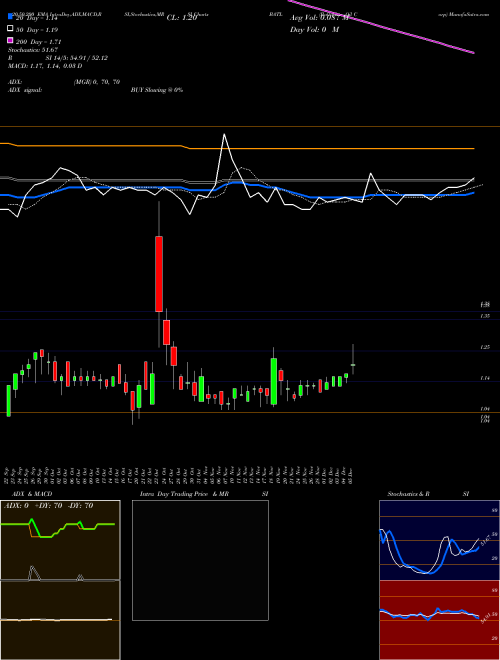Click the tall red candlestick at the price spike
This screenshot has height=660, width=500.
click(x=159, y=274)
